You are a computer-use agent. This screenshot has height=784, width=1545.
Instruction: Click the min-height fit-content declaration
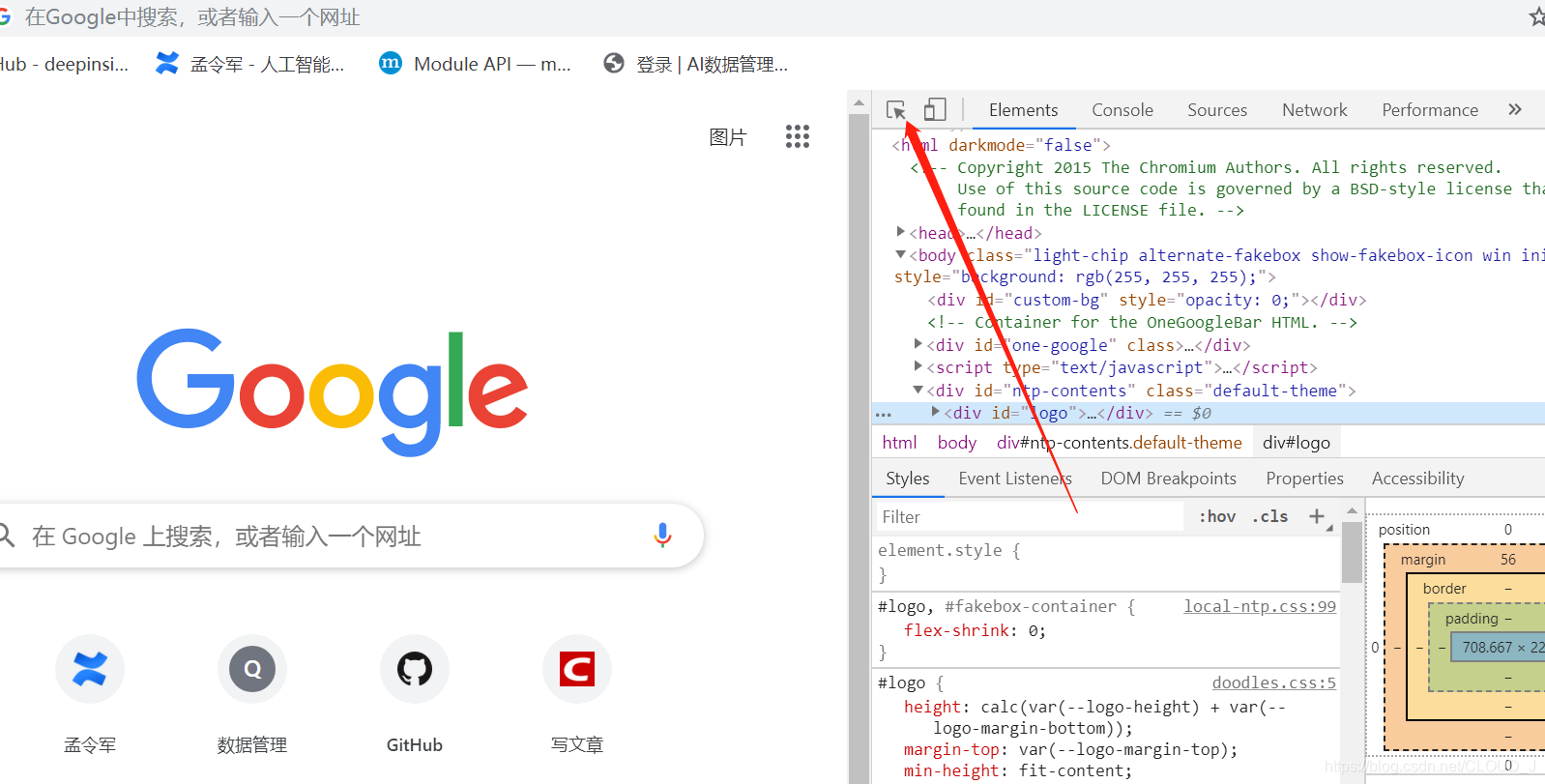[1018, 770]
